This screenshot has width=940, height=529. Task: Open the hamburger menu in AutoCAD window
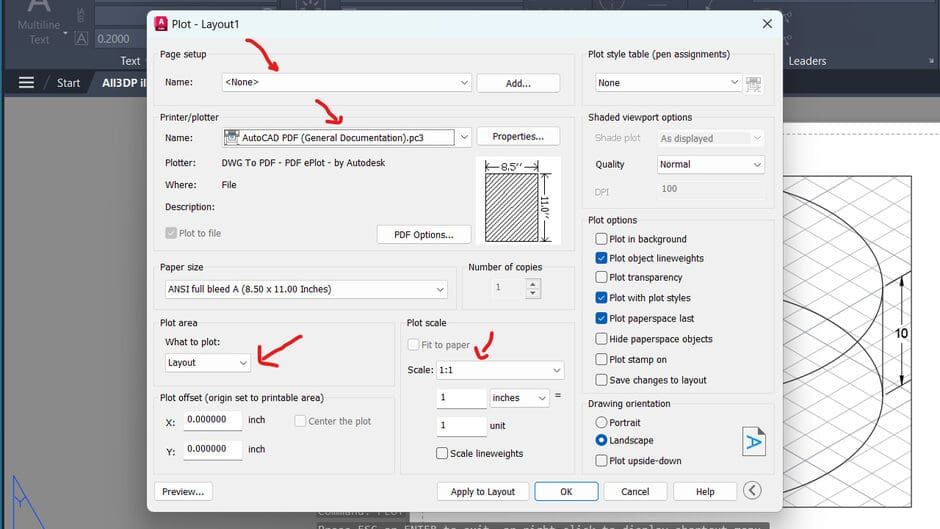26,82
